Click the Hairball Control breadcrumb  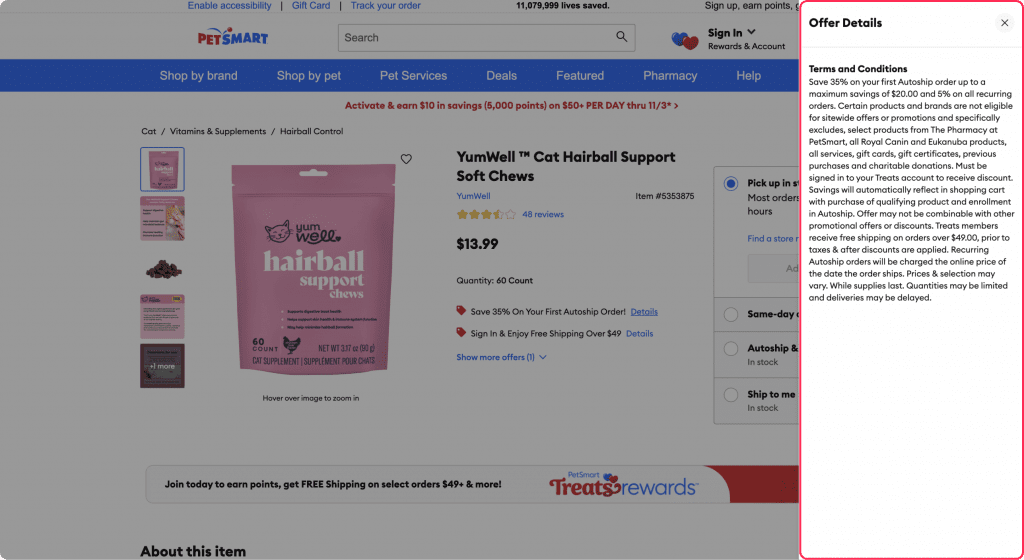312,131
